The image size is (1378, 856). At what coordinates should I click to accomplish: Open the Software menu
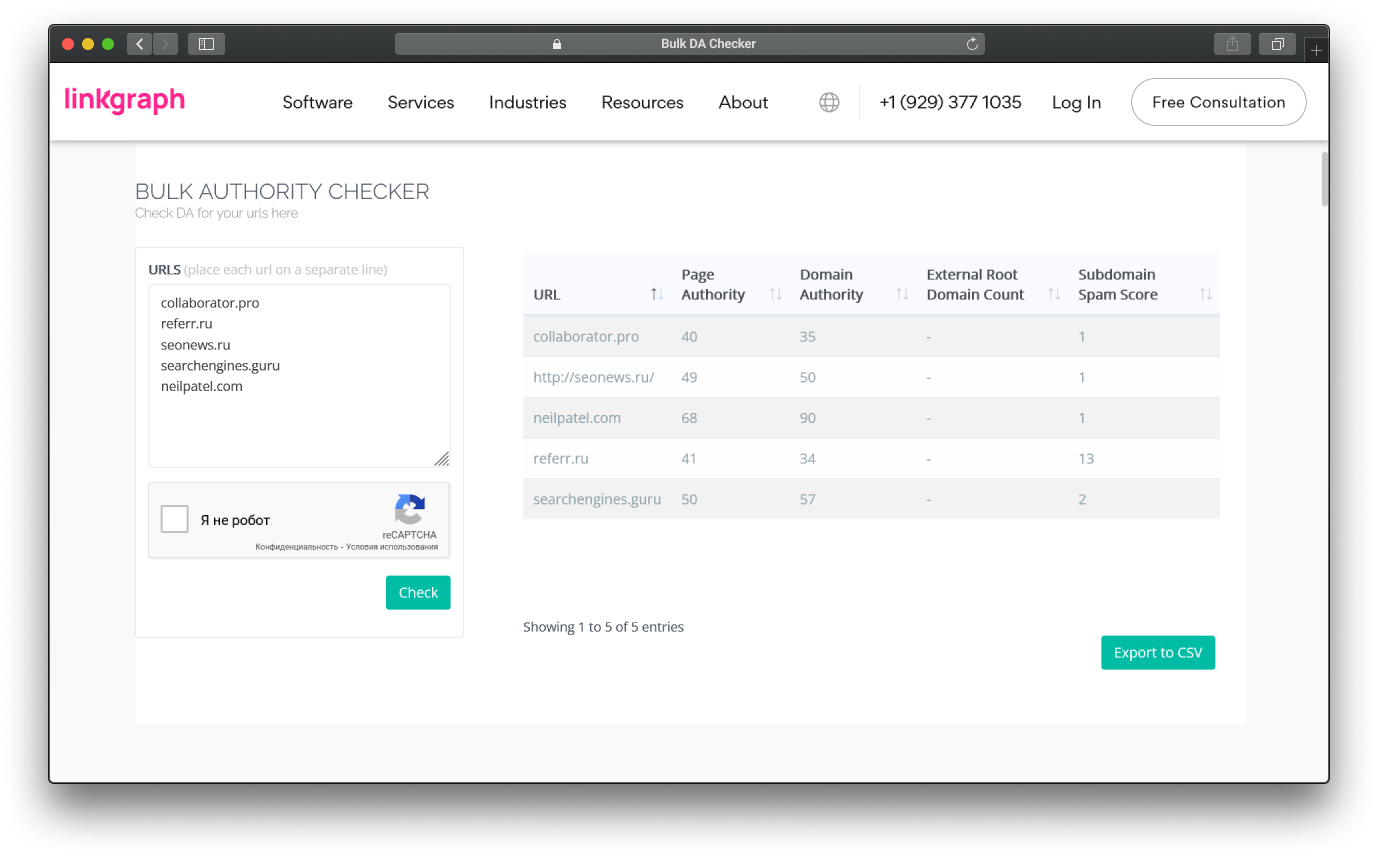click(x=317, y=102)
